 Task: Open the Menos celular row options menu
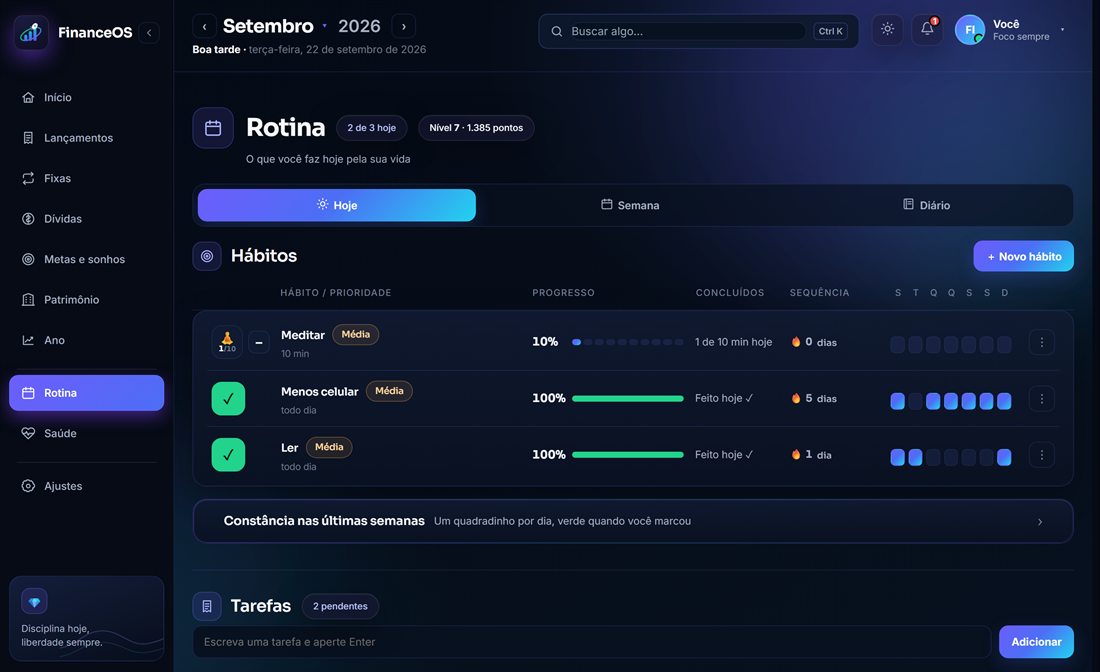(x=1042, y=398)
